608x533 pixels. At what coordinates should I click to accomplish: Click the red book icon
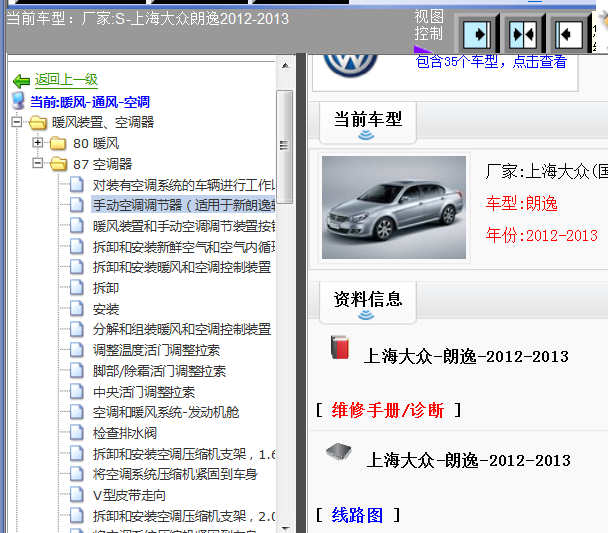(x=340, y=347)
